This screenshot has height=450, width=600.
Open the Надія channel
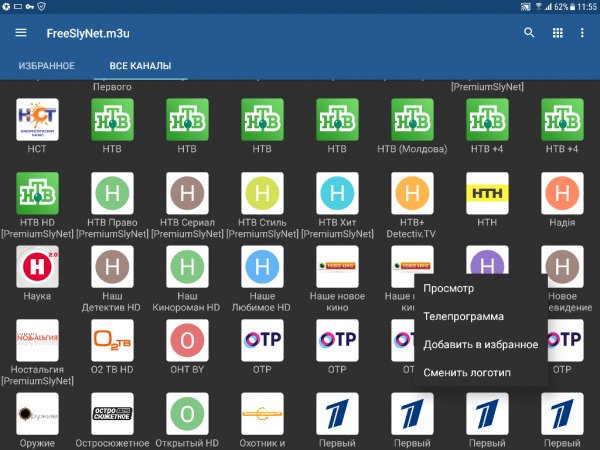[562, 193]
